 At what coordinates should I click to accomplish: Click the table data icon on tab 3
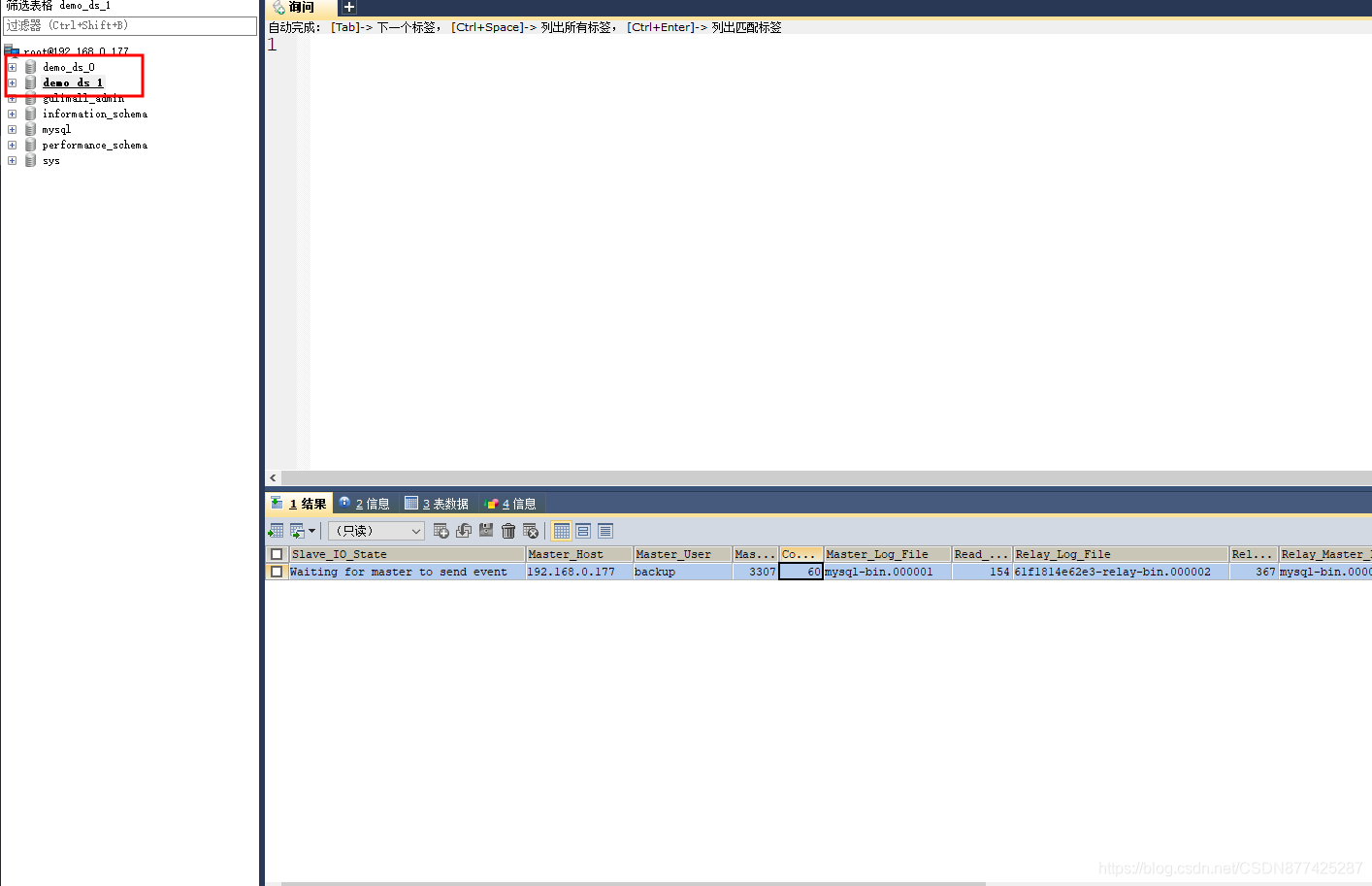pyautogui.click(x=411, y=503)
